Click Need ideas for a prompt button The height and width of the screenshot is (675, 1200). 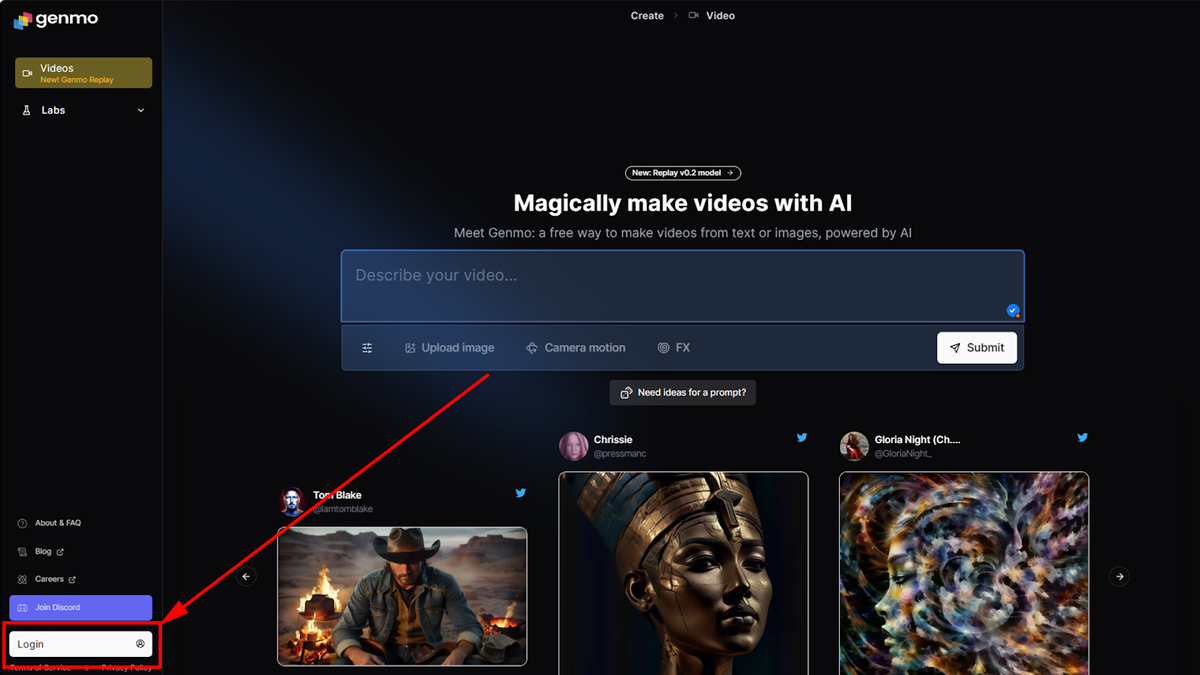(683, 392)
